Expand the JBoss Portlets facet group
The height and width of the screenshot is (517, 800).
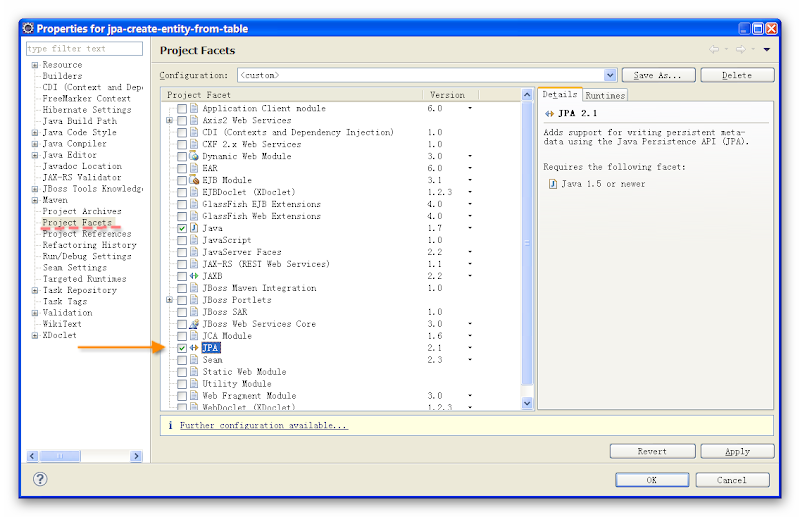pyautogui.click(x=169, y=300)
